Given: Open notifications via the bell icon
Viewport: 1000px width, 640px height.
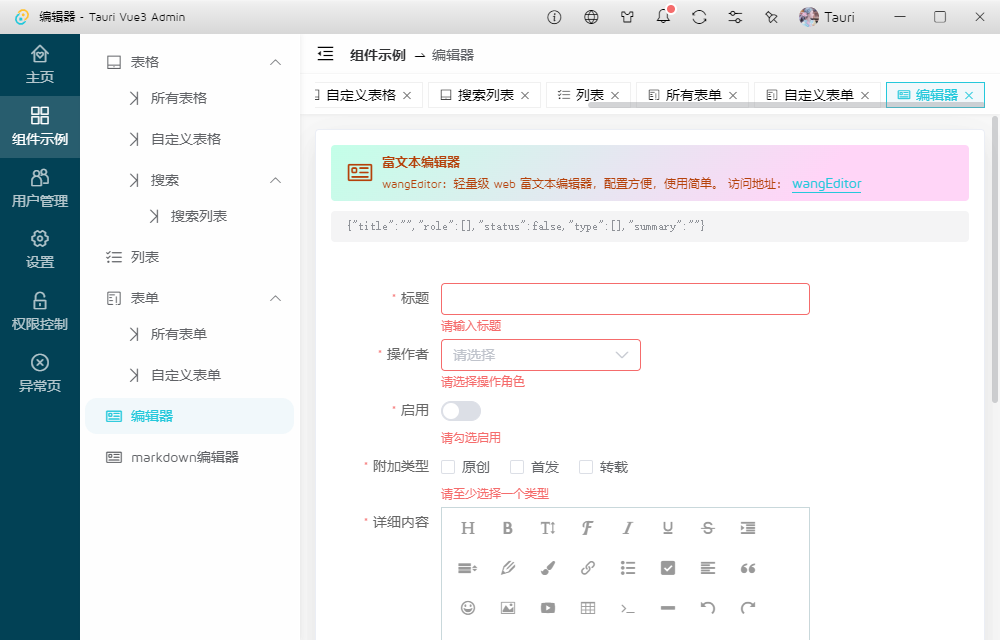Looking at the screenshot, I should [x=662, y=16].
